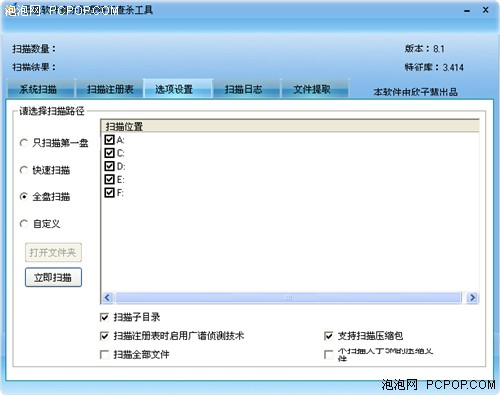Select the 选项设置 tab

(x=178, y=89)
